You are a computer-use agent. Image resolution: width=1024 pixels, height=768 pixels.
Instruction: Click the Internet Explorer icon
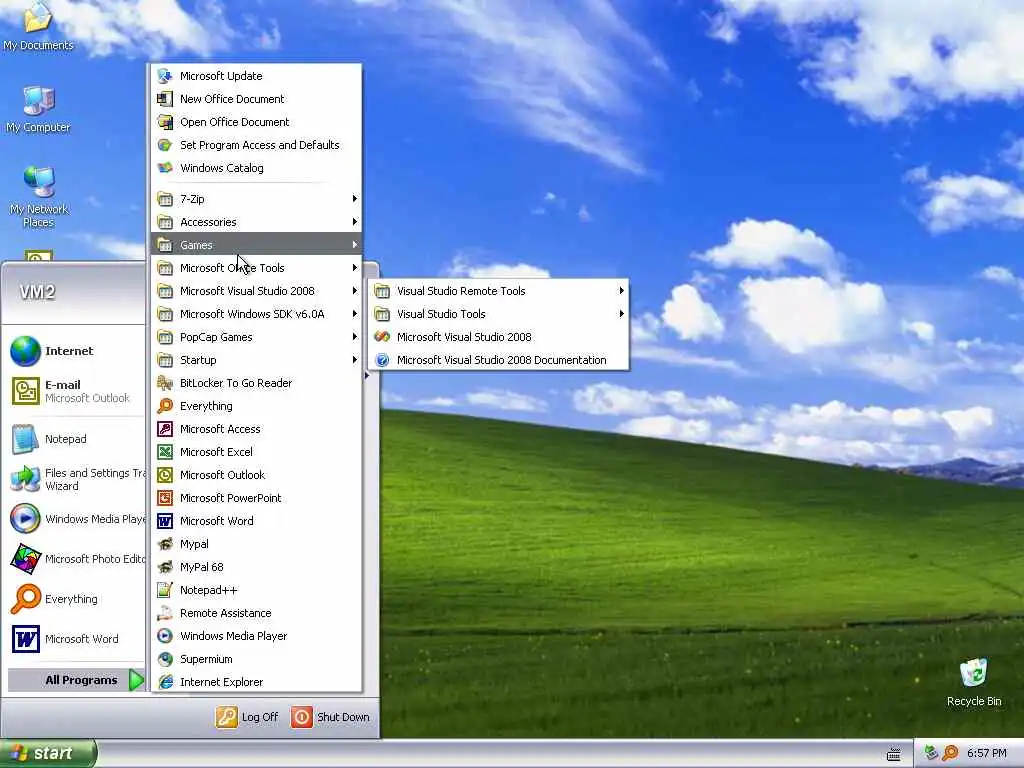(165, 682)
